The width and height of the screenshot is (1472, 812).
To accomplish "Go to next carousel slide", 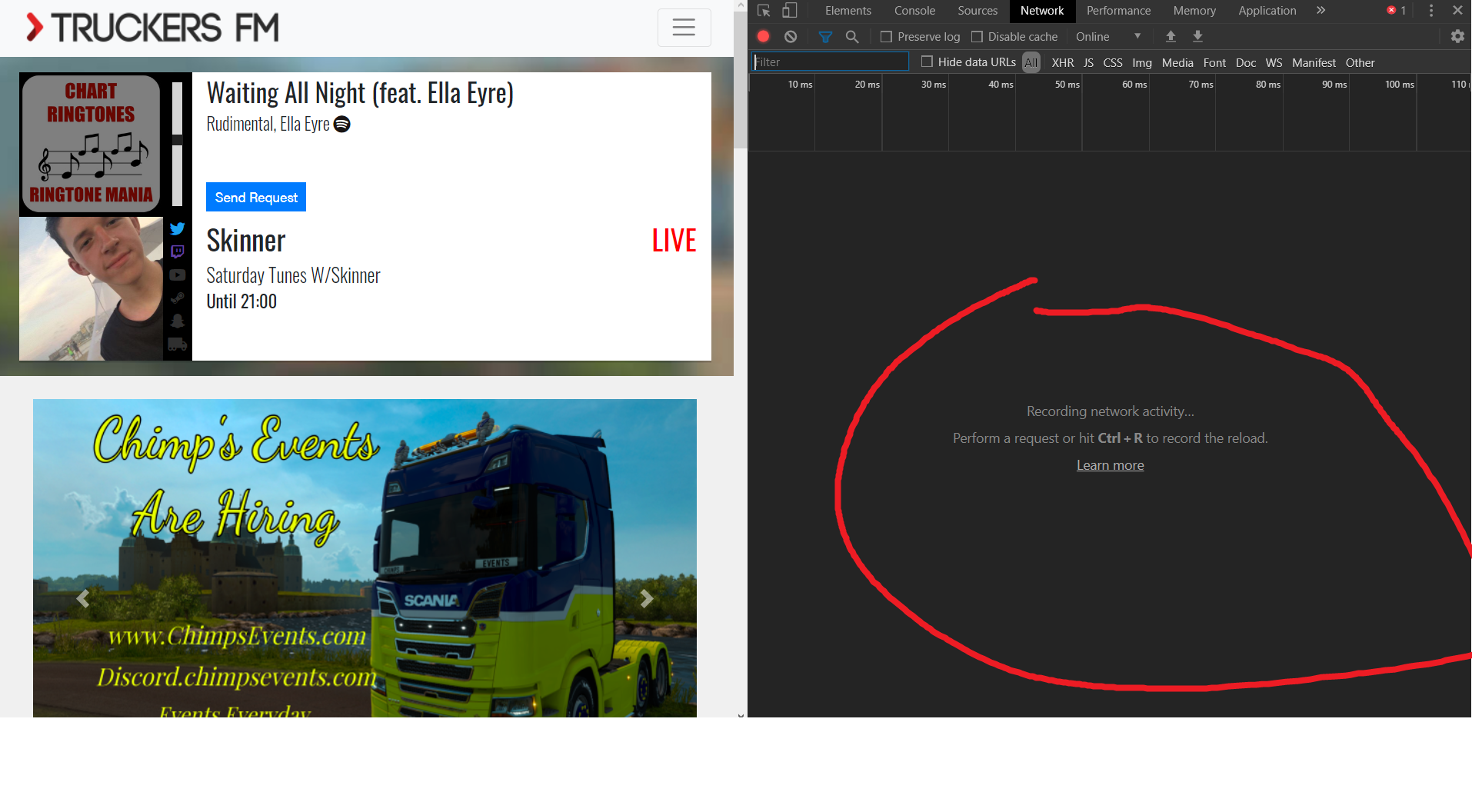I will 647,598.
